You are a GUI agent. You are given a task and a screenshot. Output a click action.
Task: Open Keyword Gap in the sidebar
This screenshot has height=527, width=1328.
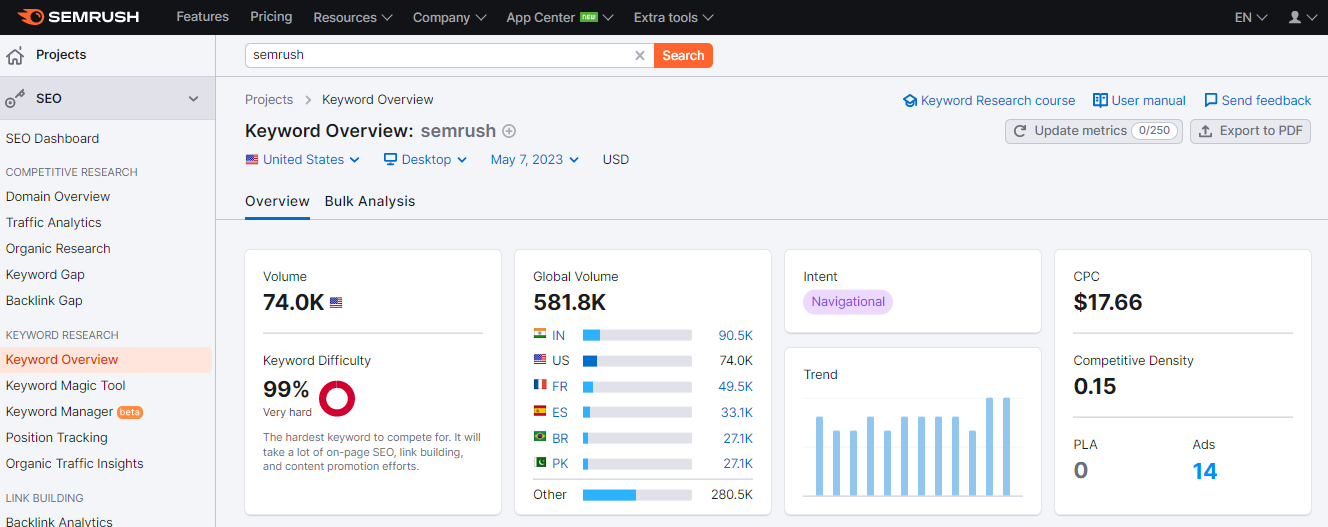point(45,275)
